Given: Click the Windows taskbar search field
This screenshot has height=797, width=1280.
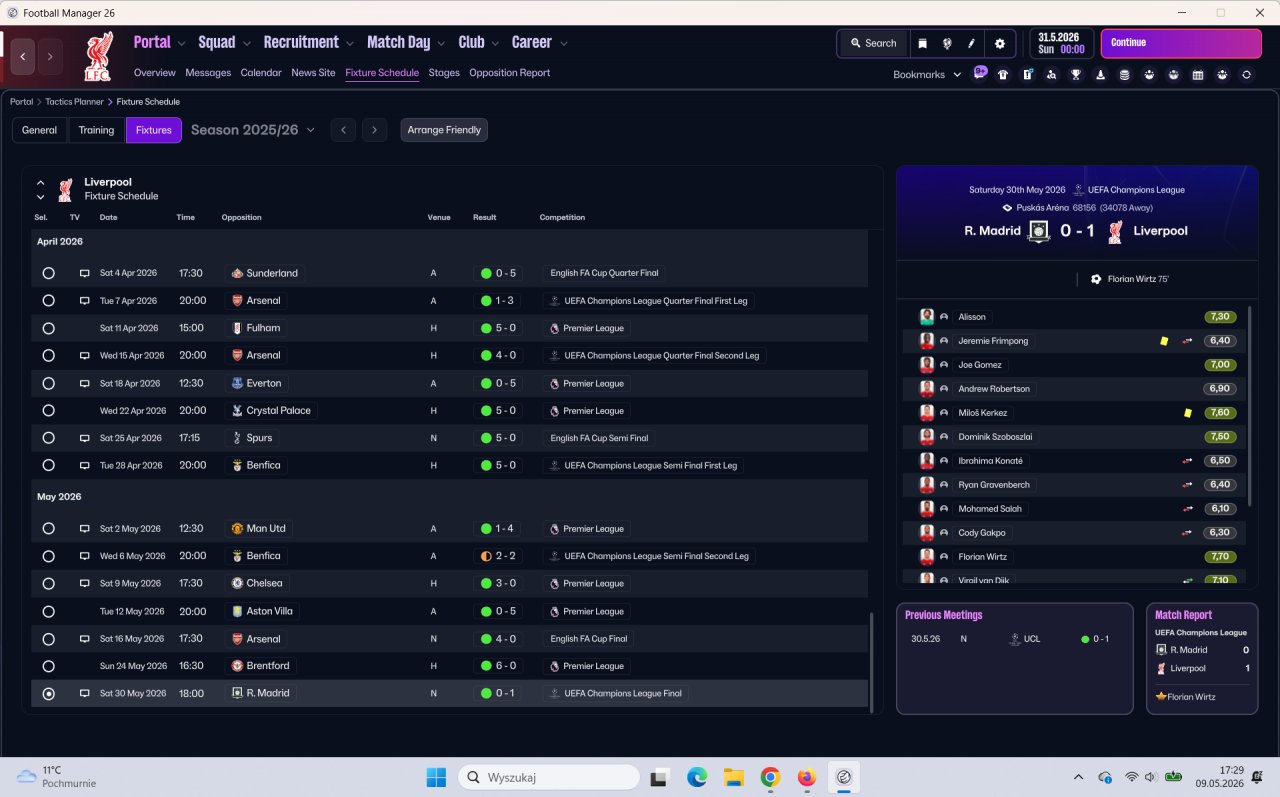Looking at the screenshot, I should 549,777.
